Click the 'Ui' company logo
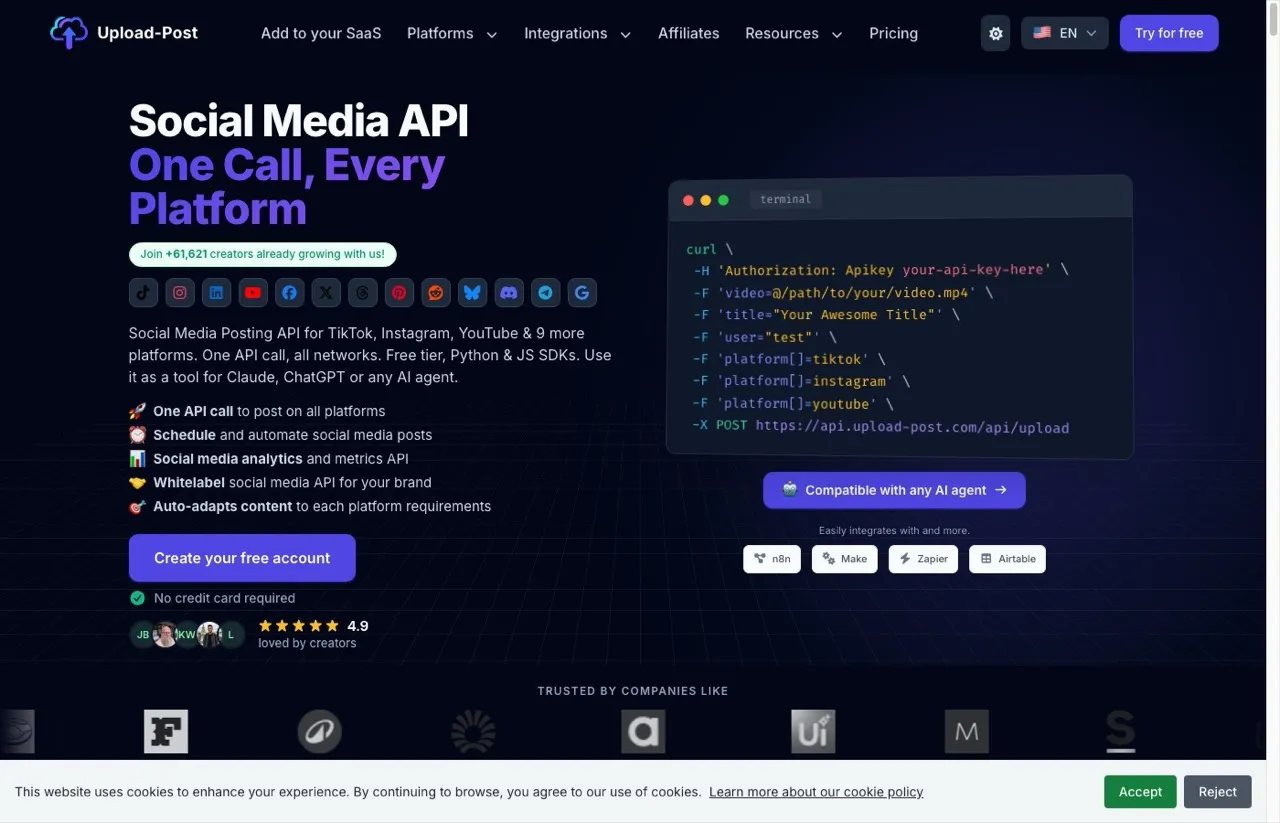1280x823 pixels. click(x=813, y=732)
